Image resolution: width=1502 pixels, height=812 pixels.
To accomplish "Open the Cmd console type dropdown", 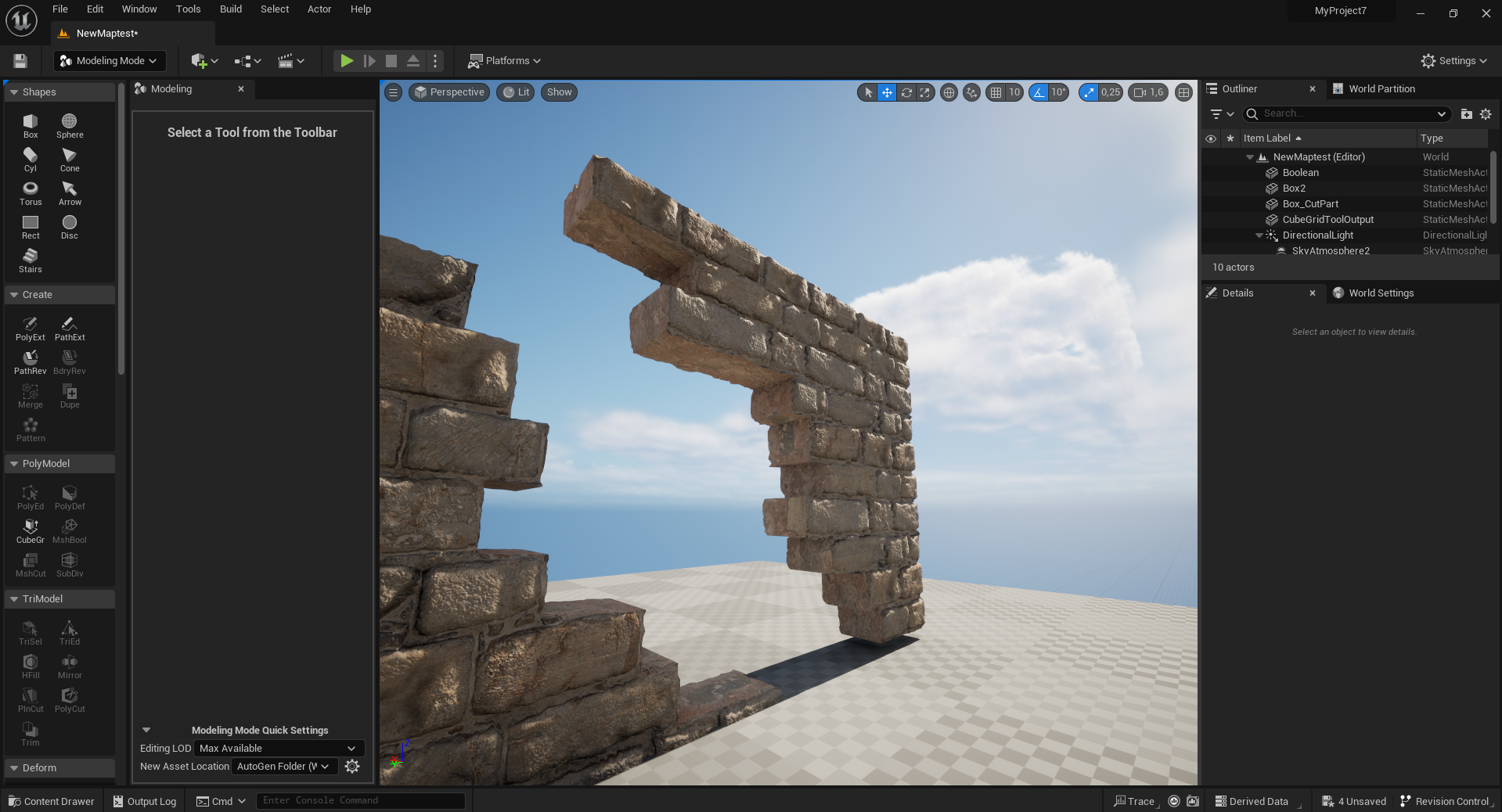I will tap(222, 801).
